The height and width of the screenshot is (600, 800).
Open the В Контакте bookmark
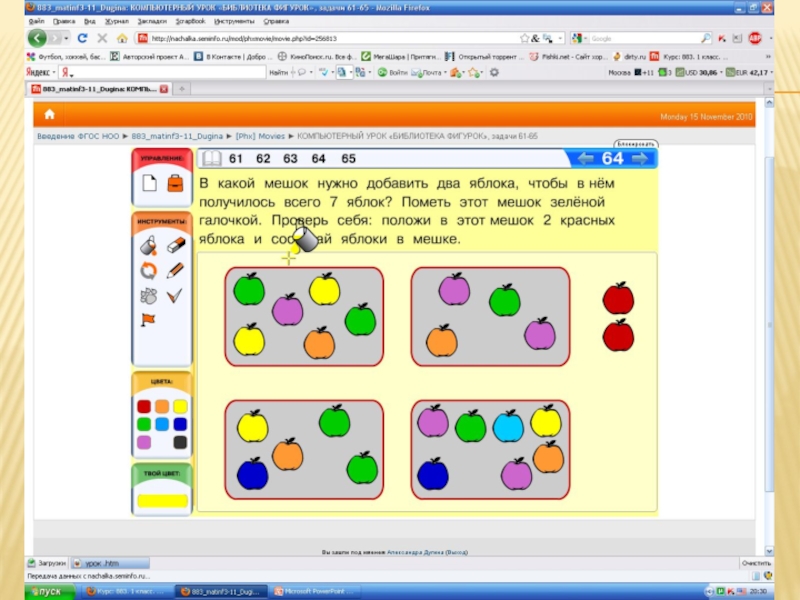click(x=234, y=57)
